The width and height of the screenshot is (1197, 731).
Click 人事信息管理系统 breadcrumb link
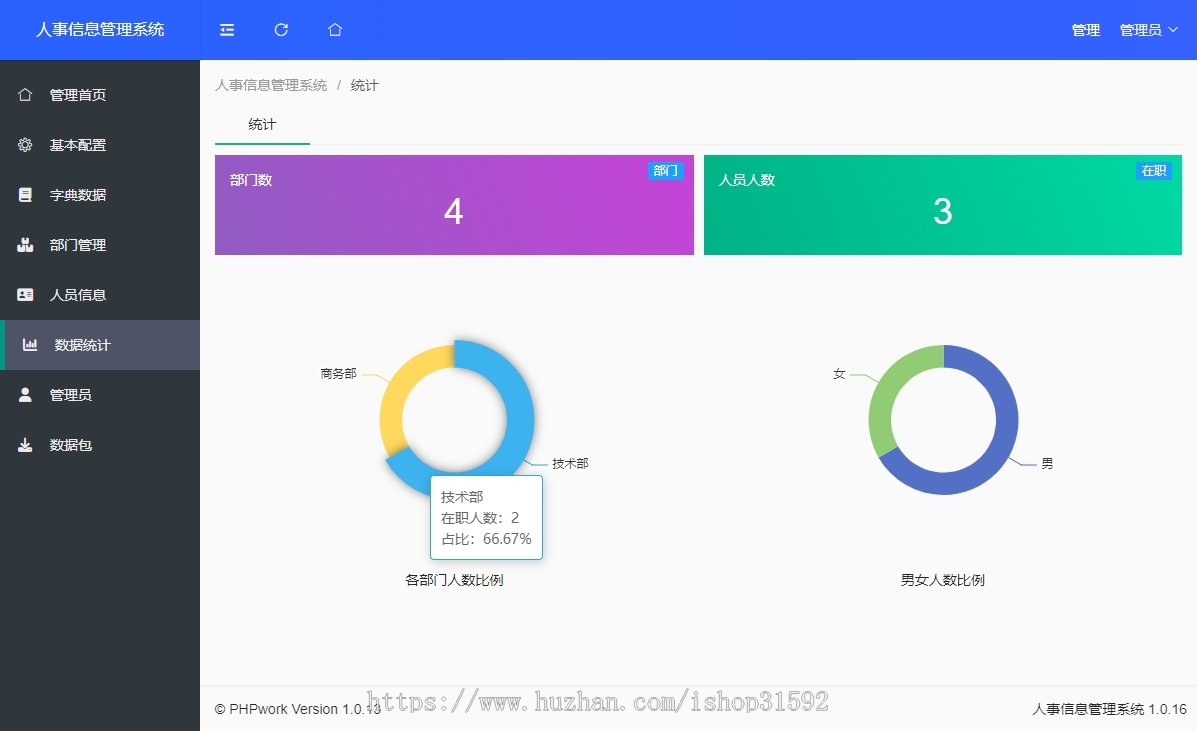271,85
